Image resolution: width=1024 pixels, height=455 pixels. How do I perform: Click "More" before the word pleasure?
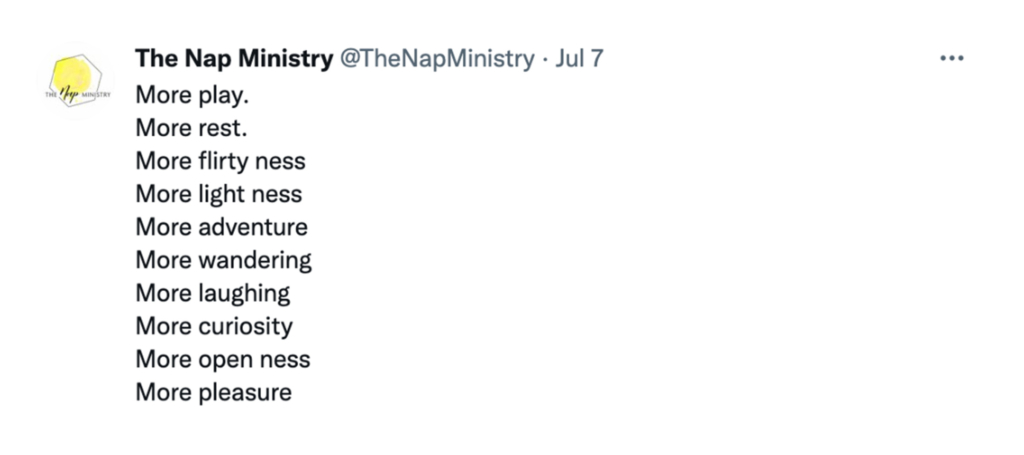coord(163,392)
